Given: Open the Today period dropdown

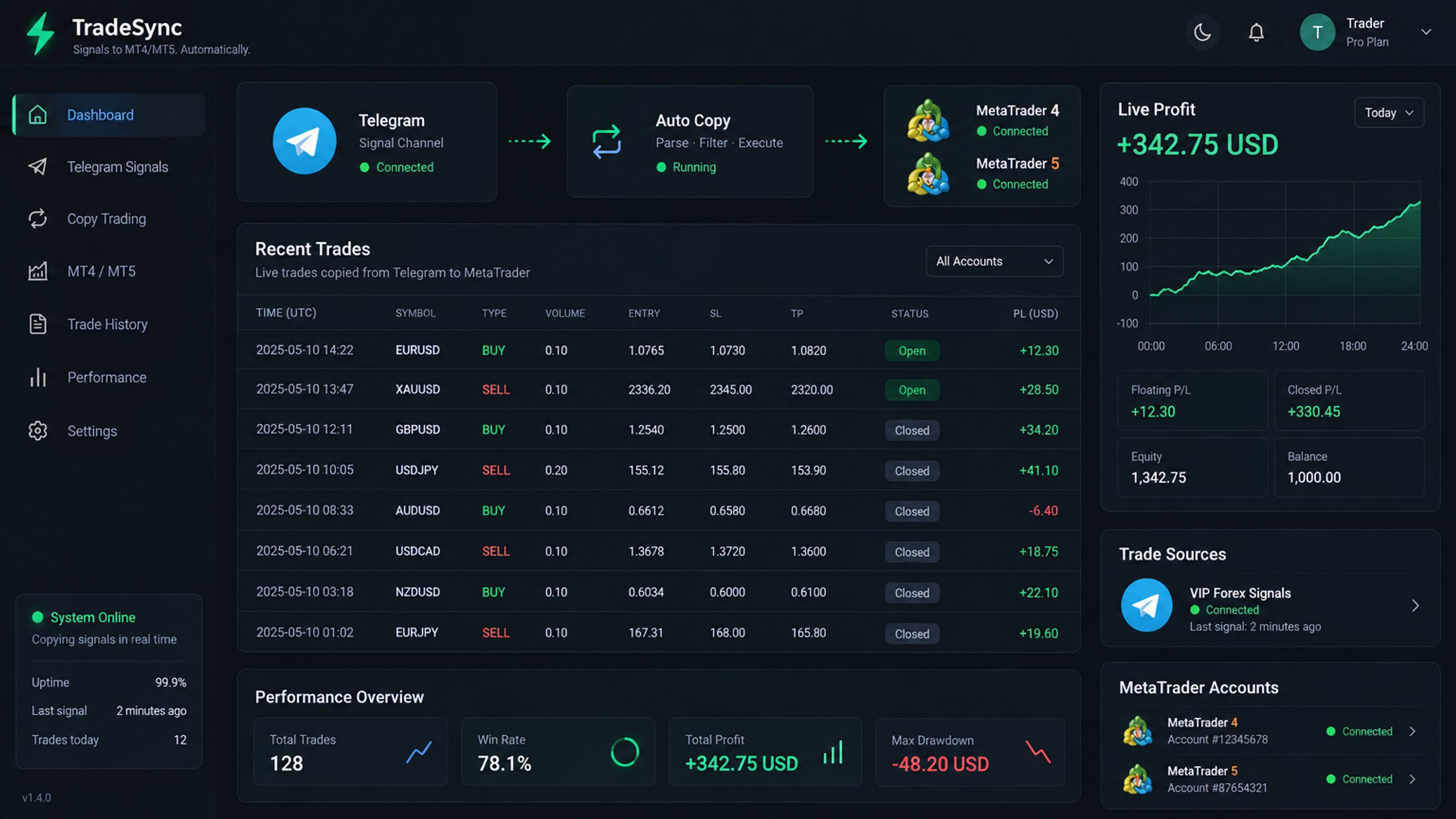Looking at the screenshot, I should [1389, 113].
